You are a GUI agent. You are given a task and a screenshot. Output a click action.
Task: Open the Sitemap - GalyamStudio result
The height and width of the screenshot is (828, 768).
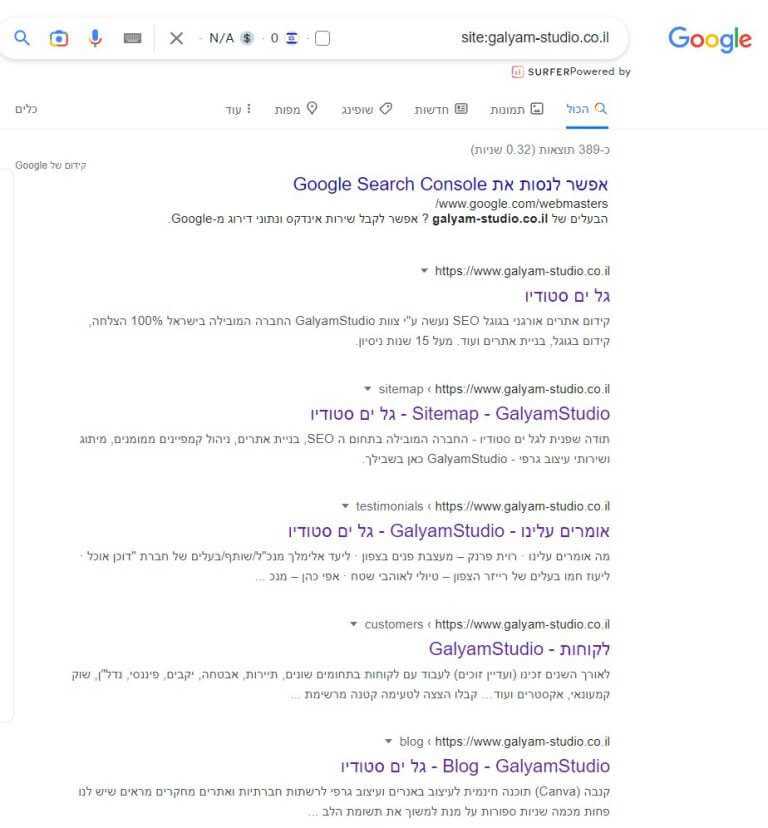tap(460, 413)
